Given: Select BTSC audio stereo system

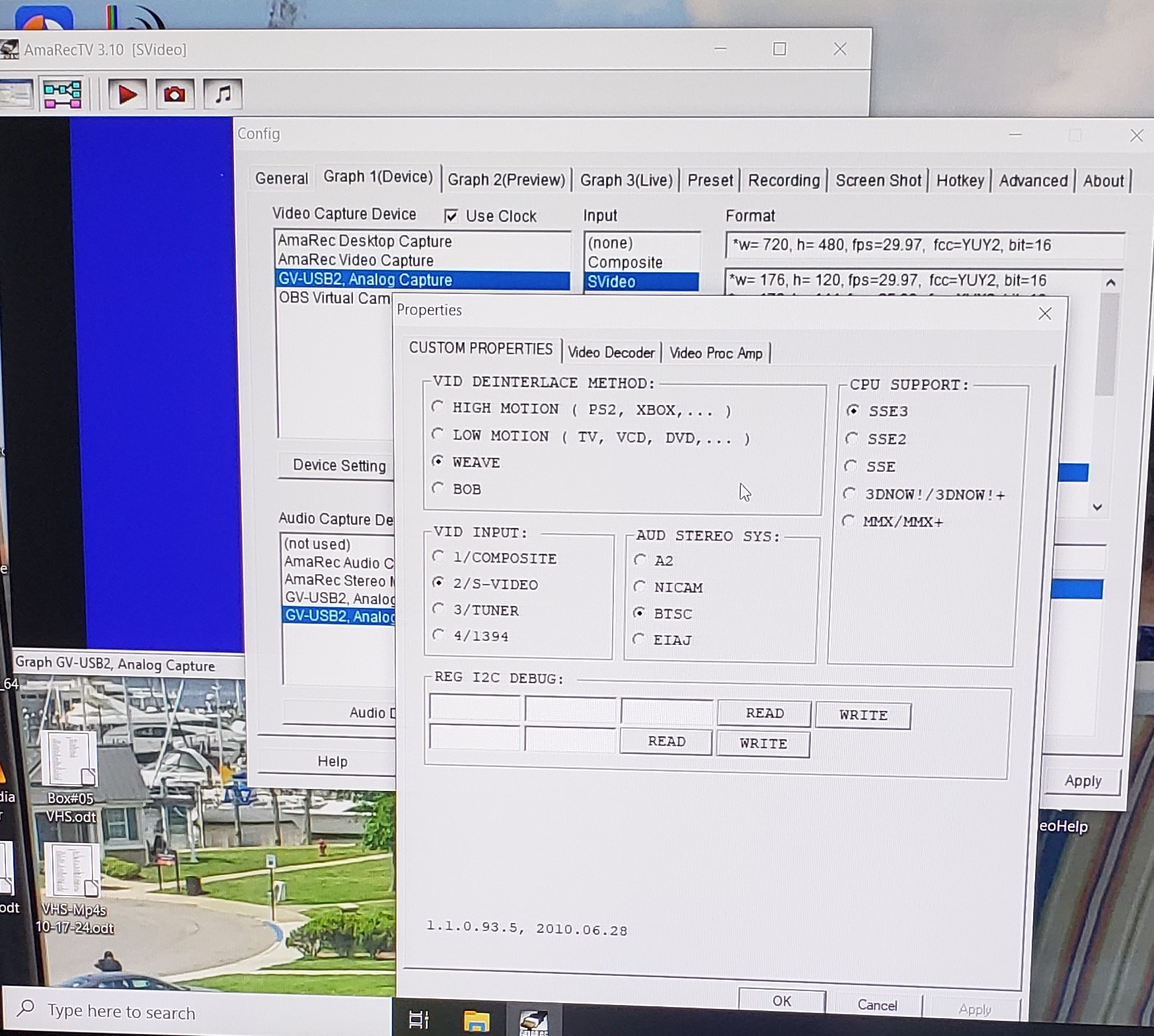Looking at the screenshot, I should click(639, 612).
